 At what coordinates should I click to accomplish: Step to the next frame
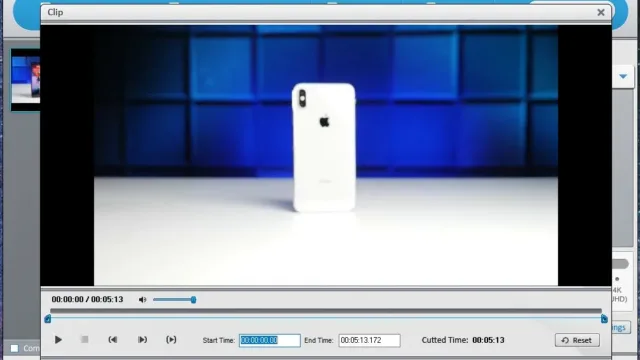142,340
